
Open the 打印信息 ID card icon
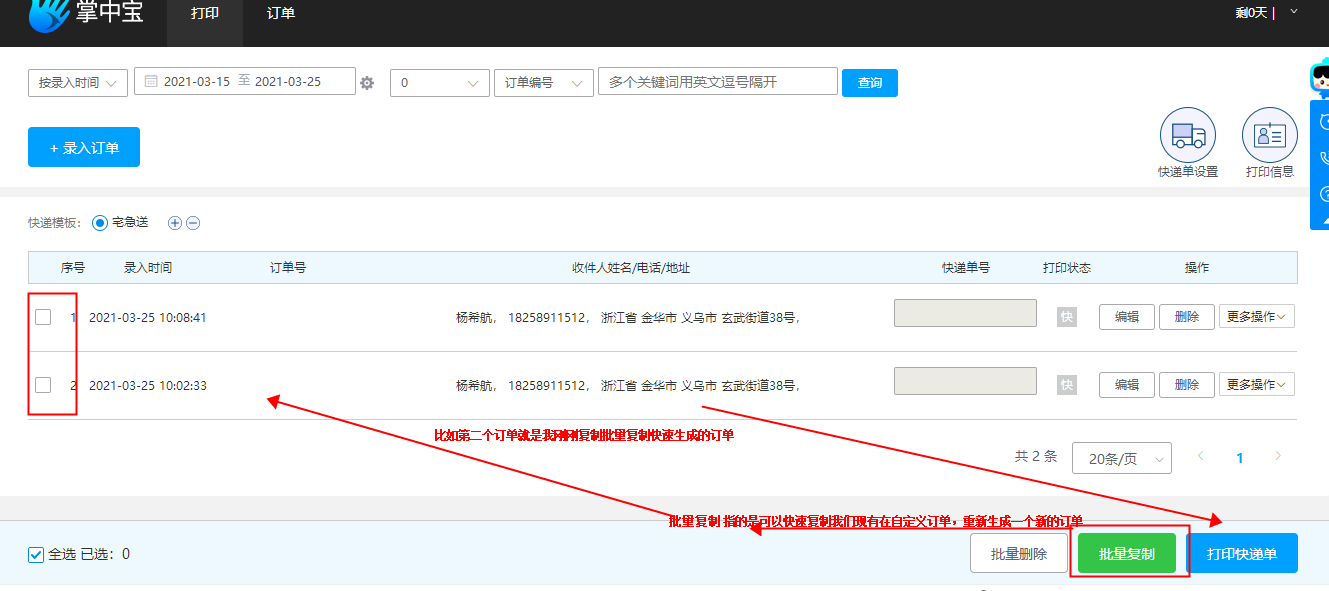click(x=1270, y=135)
